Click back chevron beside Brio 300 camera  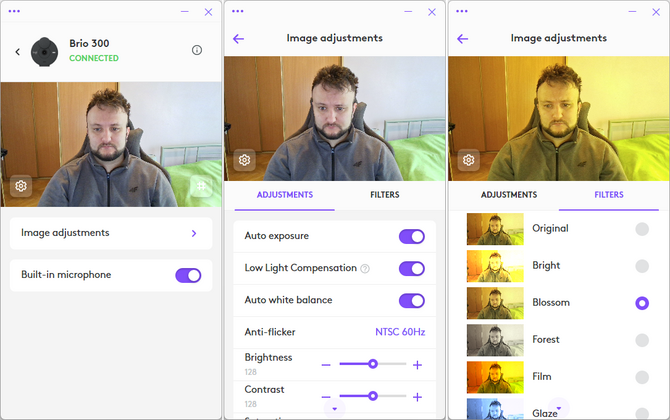[x=18, y=52]
